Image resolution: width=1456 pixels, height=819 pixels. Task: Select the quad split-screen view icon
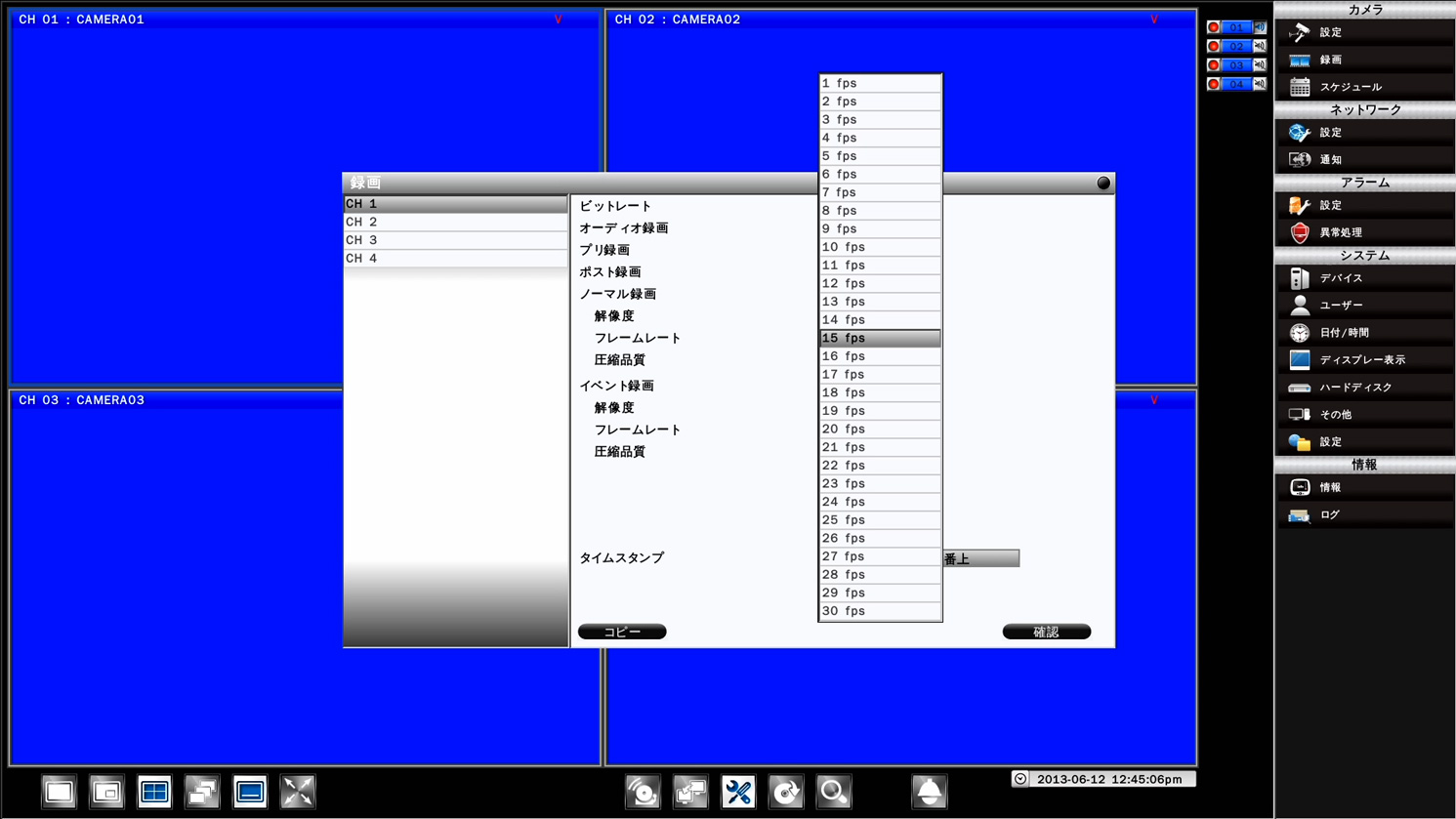pyautogui.click(x=154, y=792)
